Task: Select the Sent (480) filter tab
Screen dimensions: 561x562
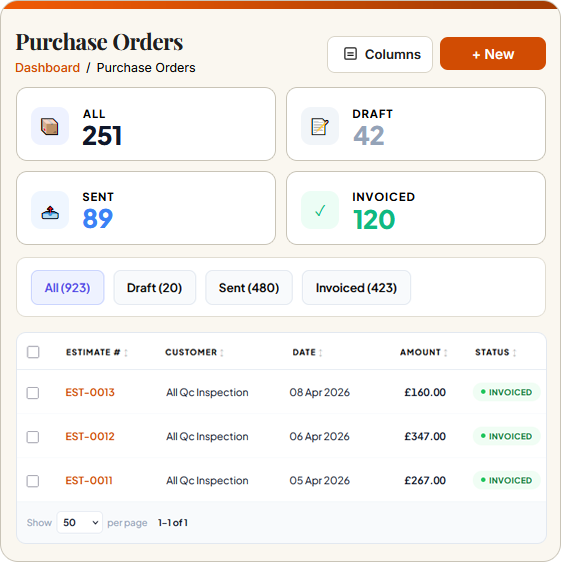Action: (249, 287)
